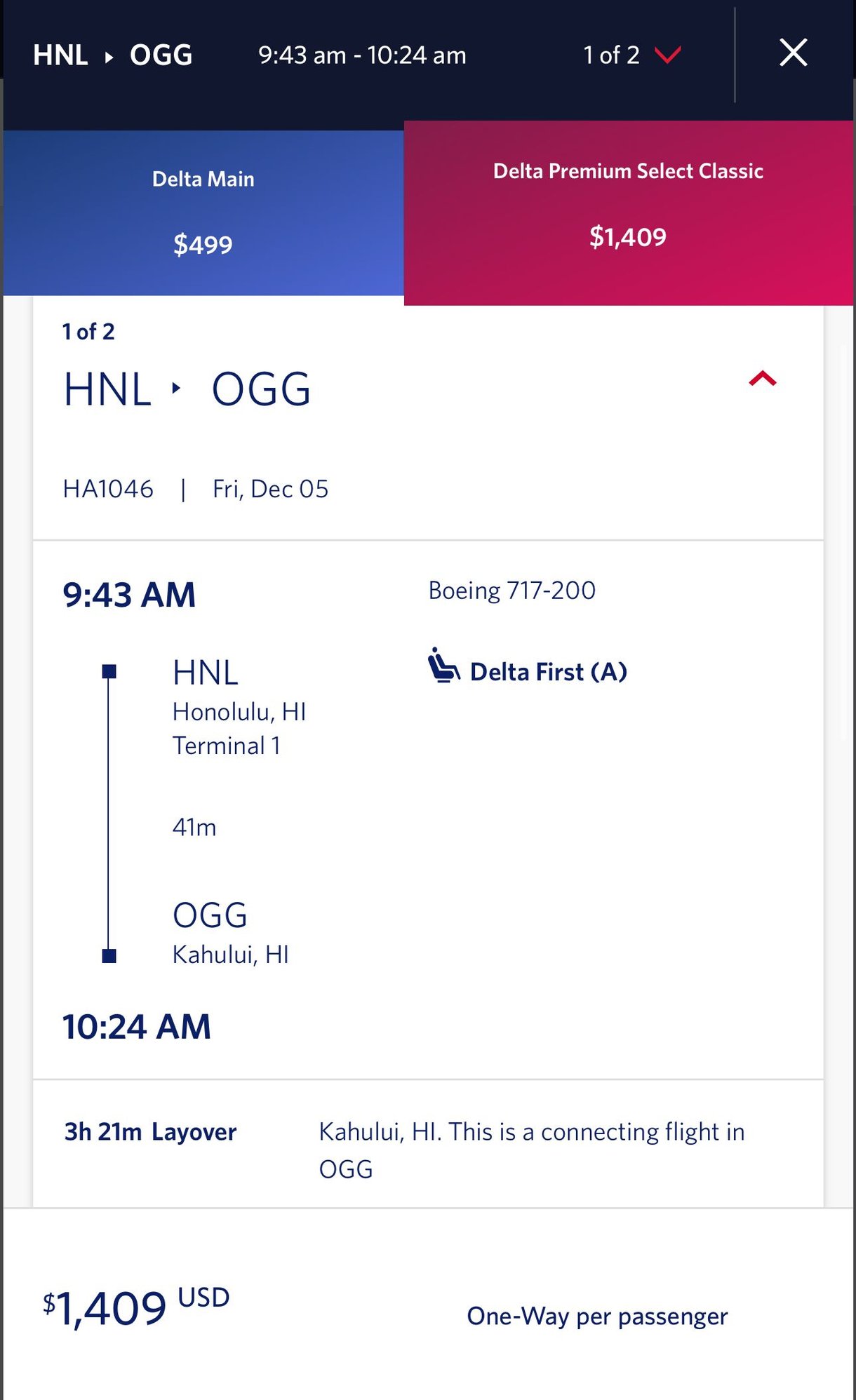Click the small arrow between large HNL and OGG
This screenshot has height=1400, width=856.
(176, 388)
